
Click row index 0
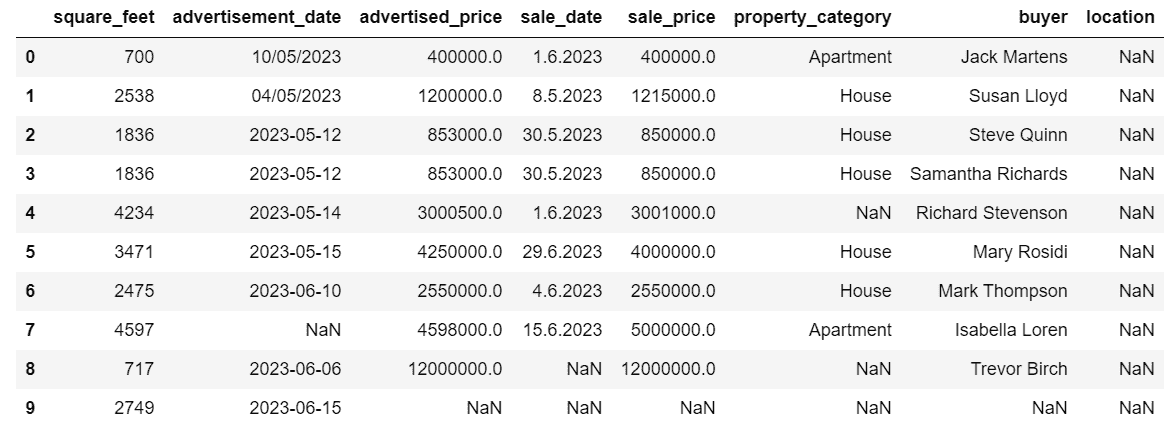point(29,57)
